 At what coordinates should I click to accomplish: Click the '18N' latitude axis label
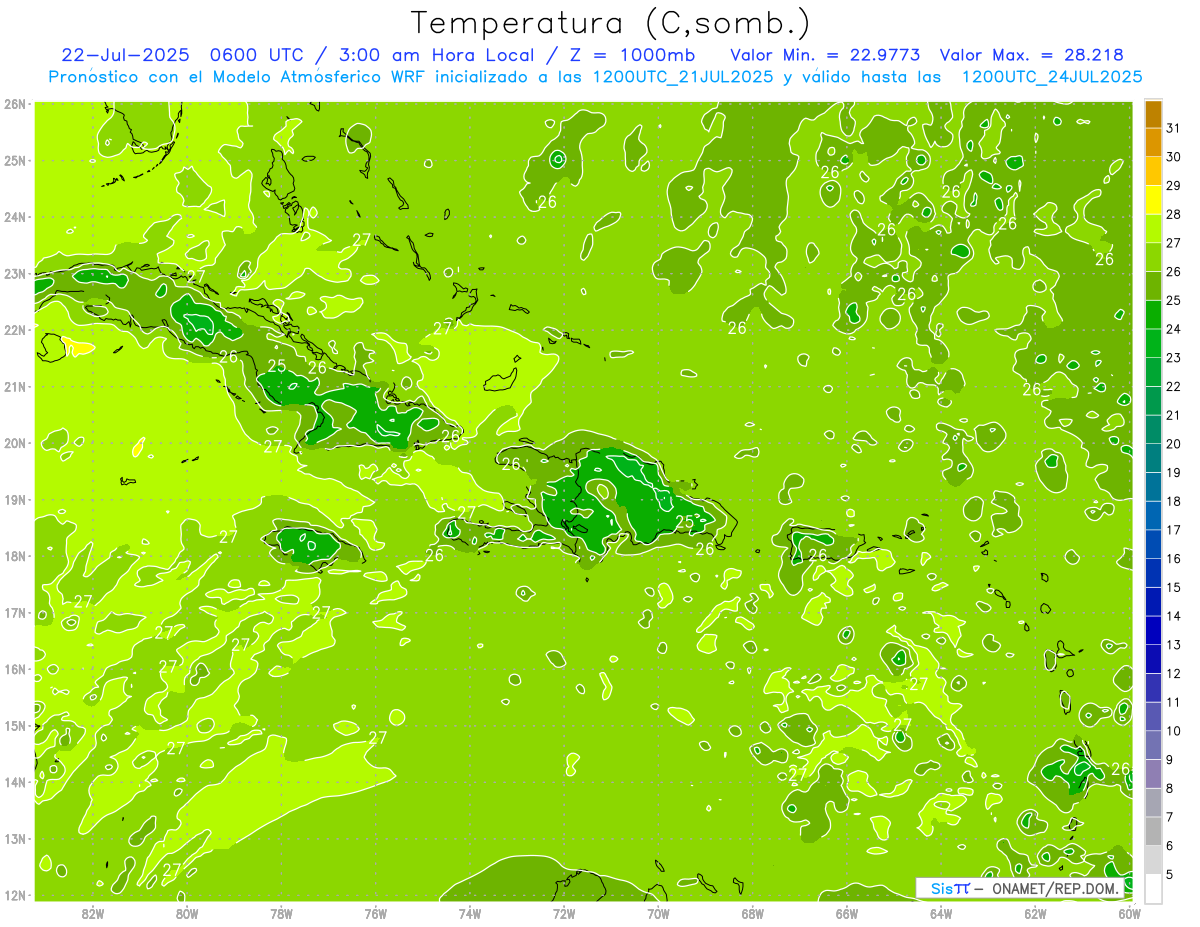(x=15, y=556)
